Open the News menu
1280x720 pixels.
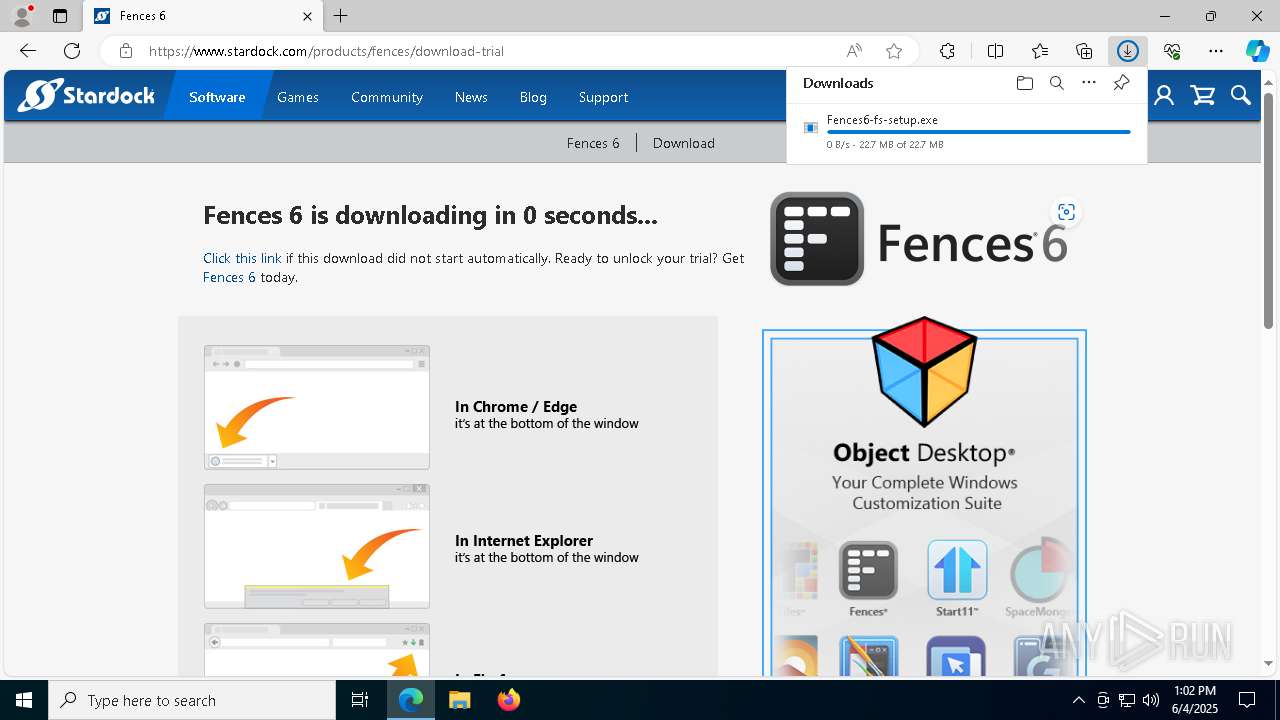(471, 97)
